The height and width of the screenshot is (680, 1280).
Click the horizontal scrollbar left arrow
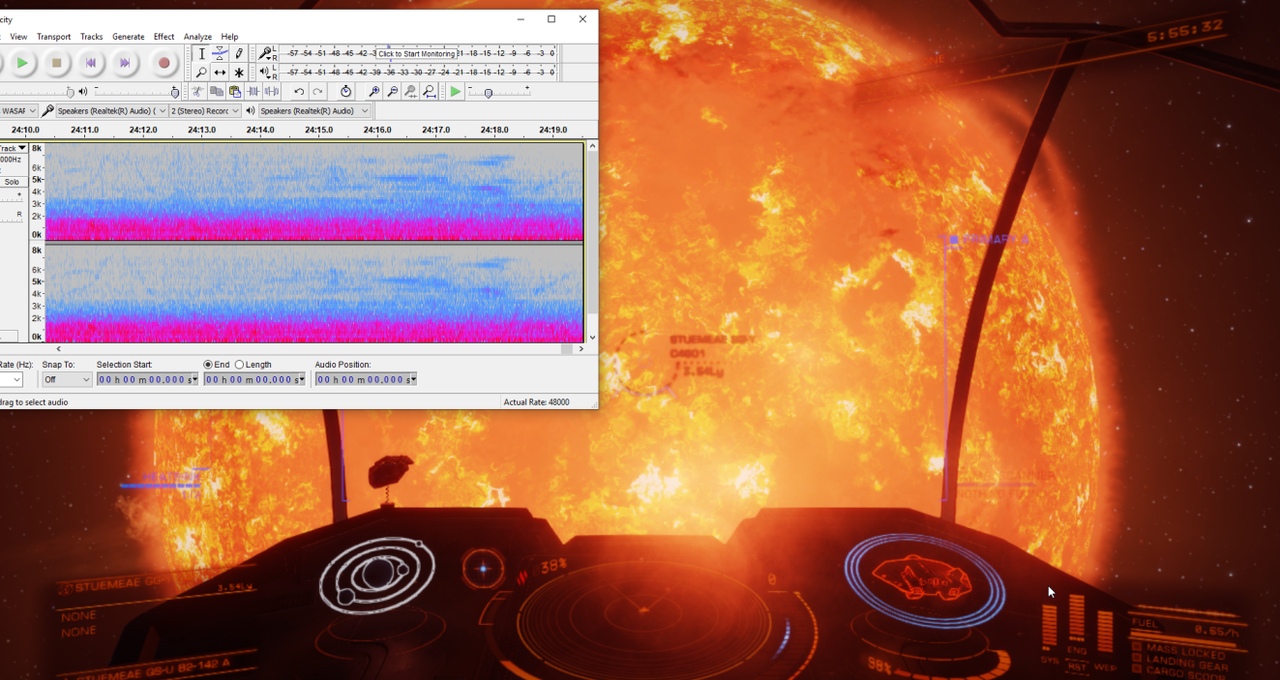58,349
